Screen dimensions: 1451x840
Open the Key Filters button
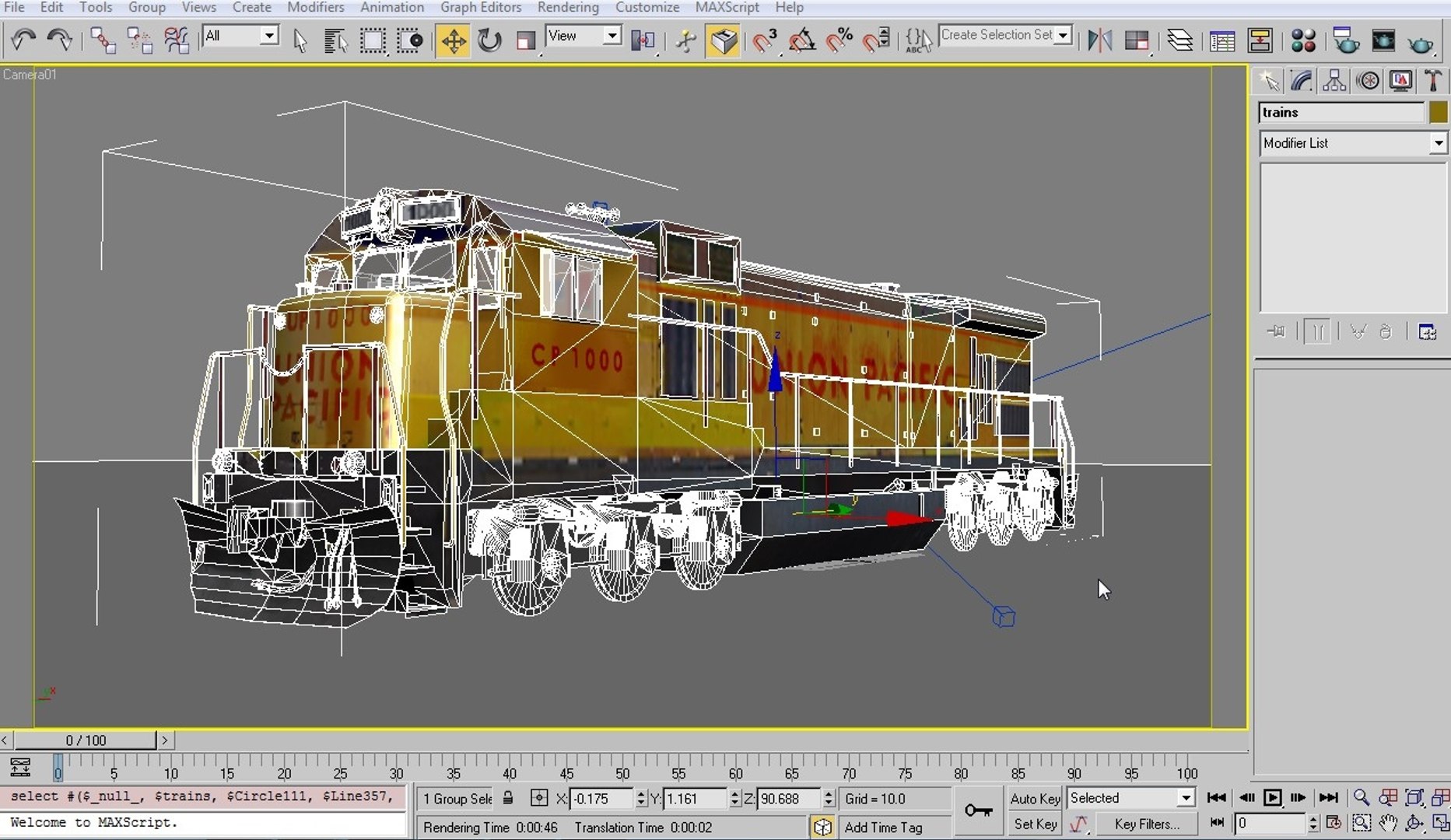[1147, 824]
